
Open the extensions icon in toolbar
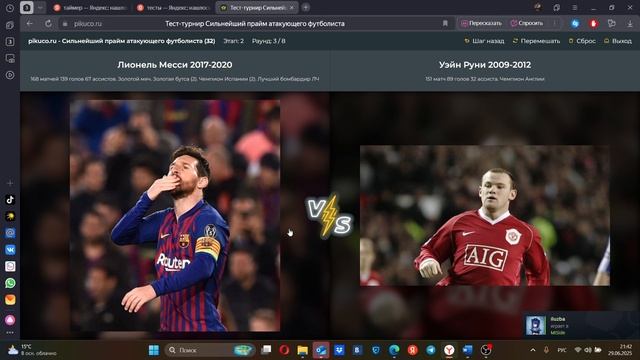[611, 24]
